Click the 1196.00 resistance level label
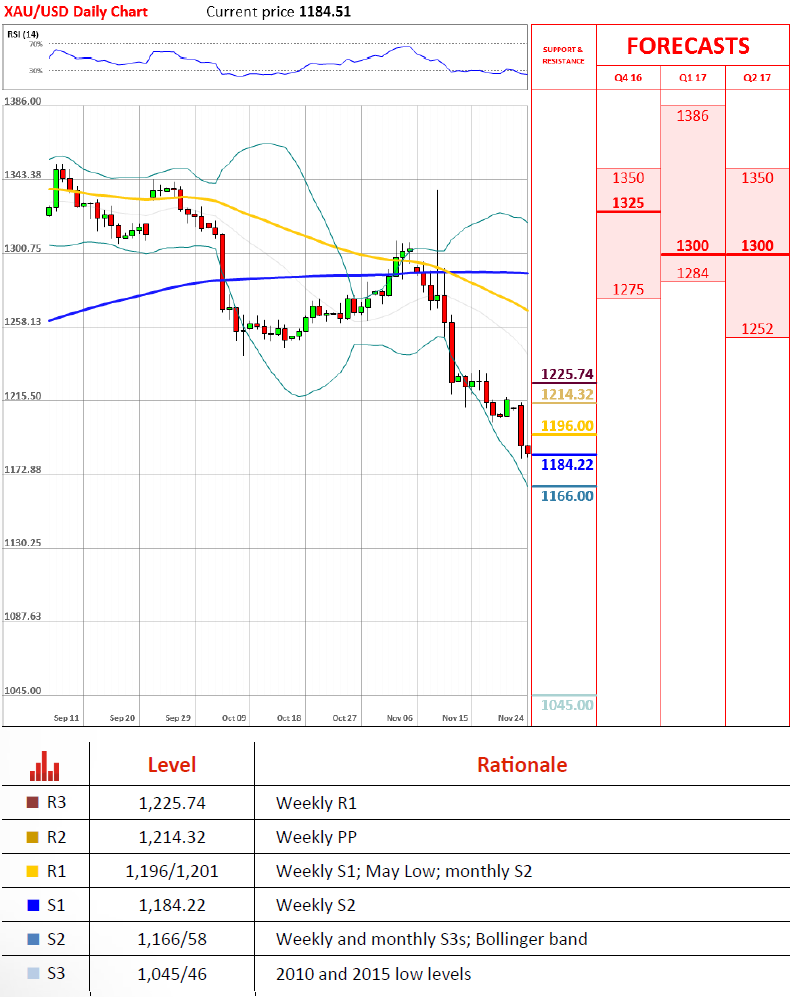Image resolution: width=798 pixels, height=997 pixels. (567, 426)
